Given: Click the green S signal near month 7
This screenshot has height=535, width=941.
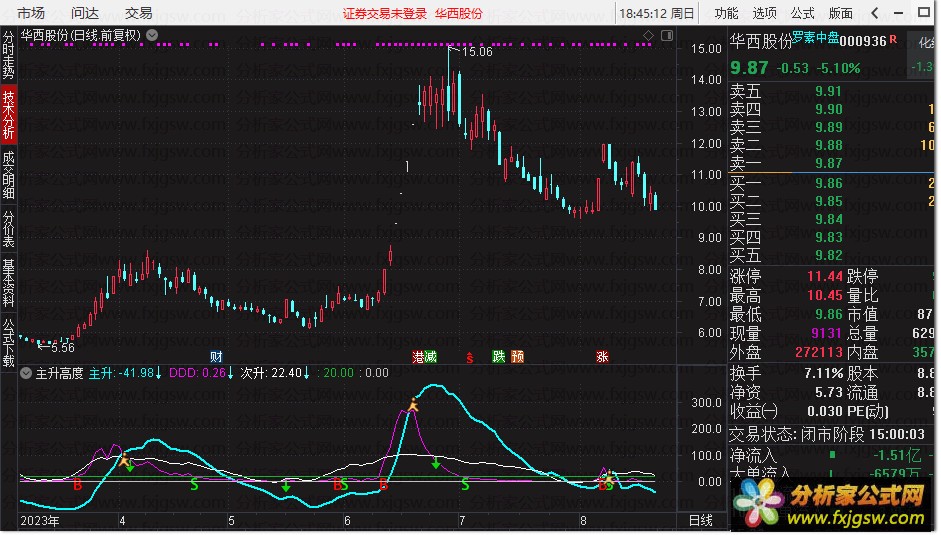Looking at the screenshot, I should click(465, 485).
